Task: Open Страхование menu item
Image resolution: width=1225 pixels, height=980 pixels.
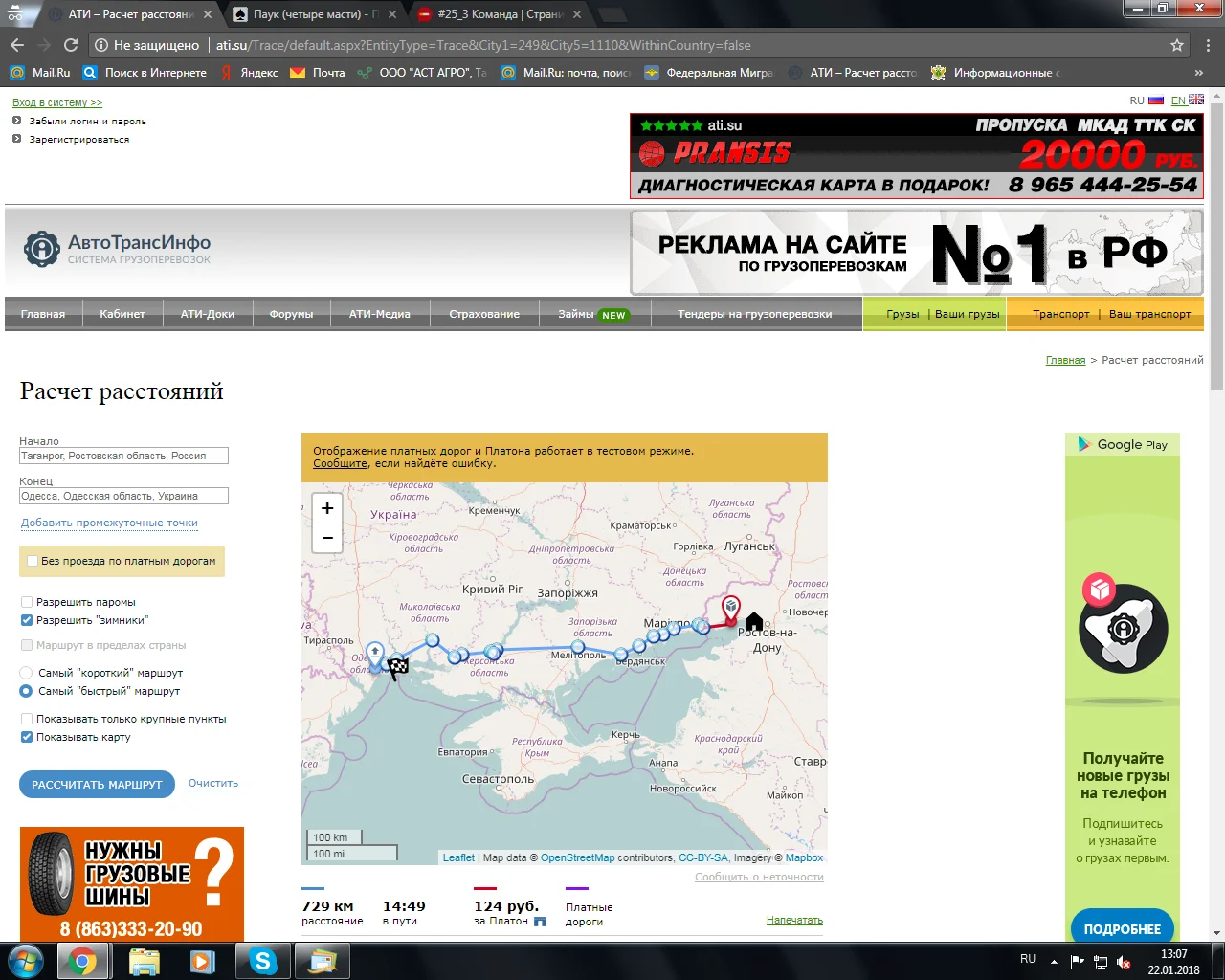Action: click(484, 314)
